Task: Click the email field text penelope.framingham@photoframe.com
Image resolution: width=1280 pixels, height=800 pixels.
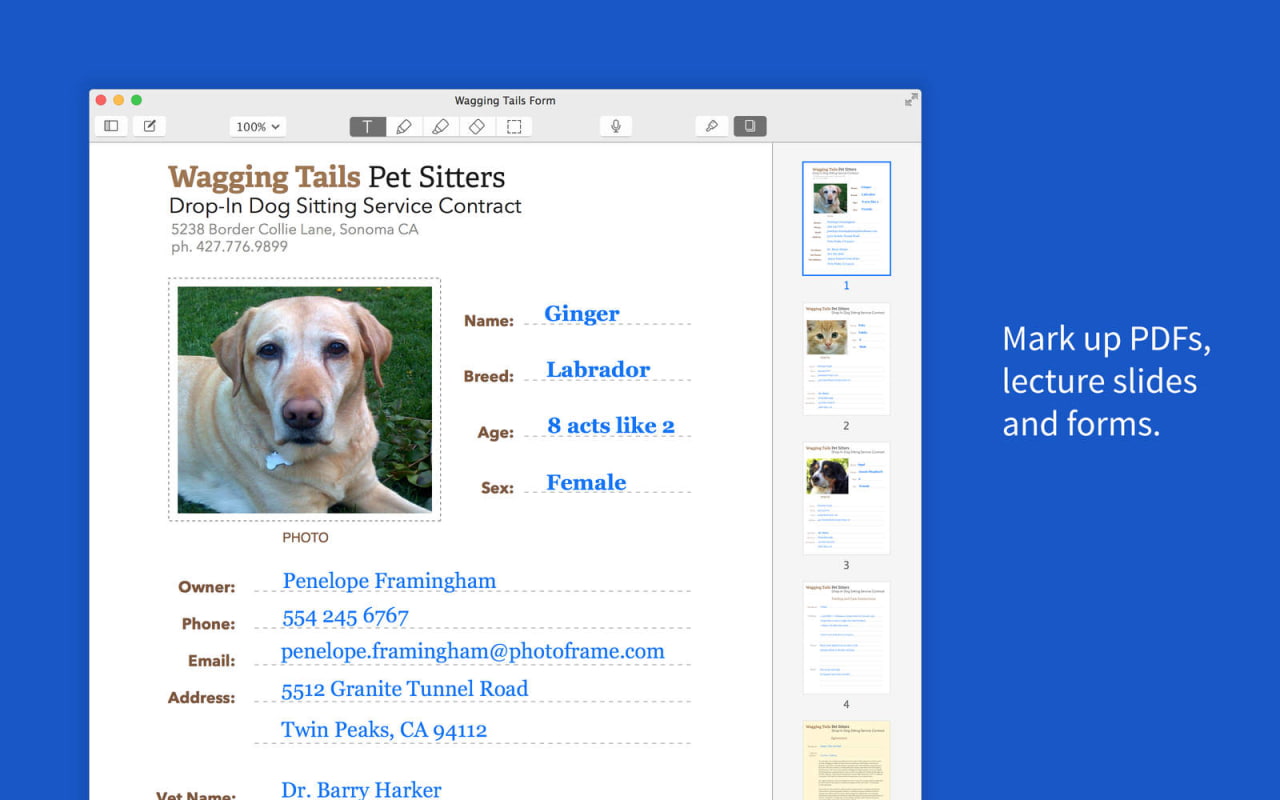Action: (472, 652)
